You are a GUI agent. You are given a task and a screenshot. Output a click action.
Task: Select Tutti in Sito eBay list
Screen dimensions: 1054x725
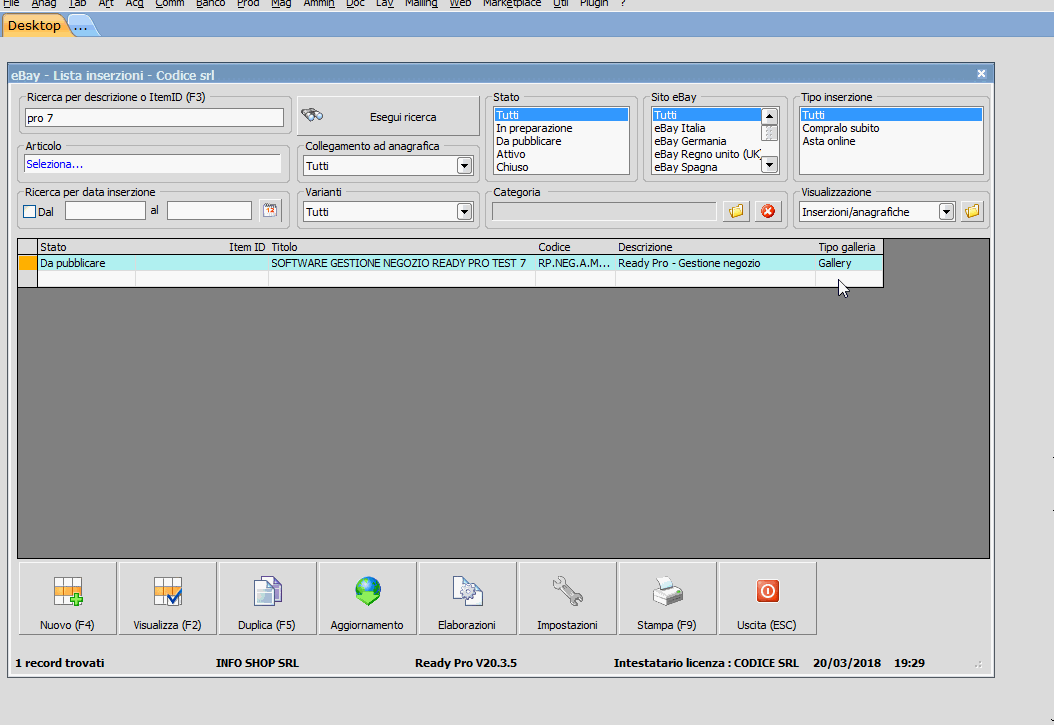706,115
